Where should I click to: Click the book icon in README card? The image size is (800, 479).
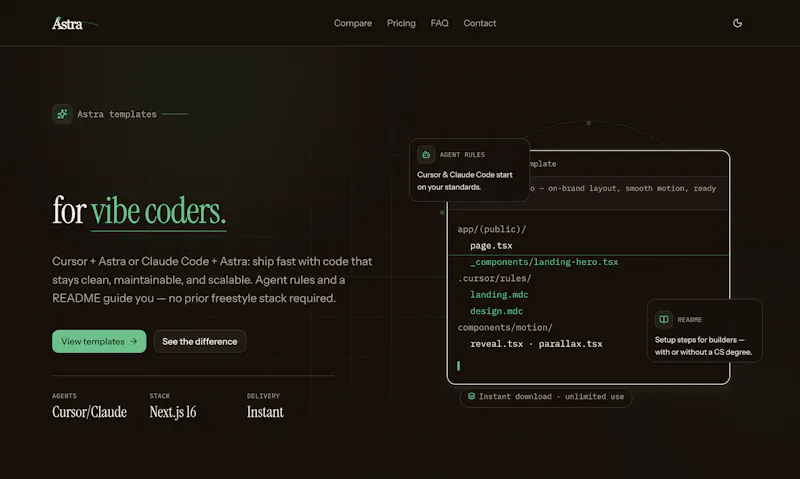click(x=664, y=319)
